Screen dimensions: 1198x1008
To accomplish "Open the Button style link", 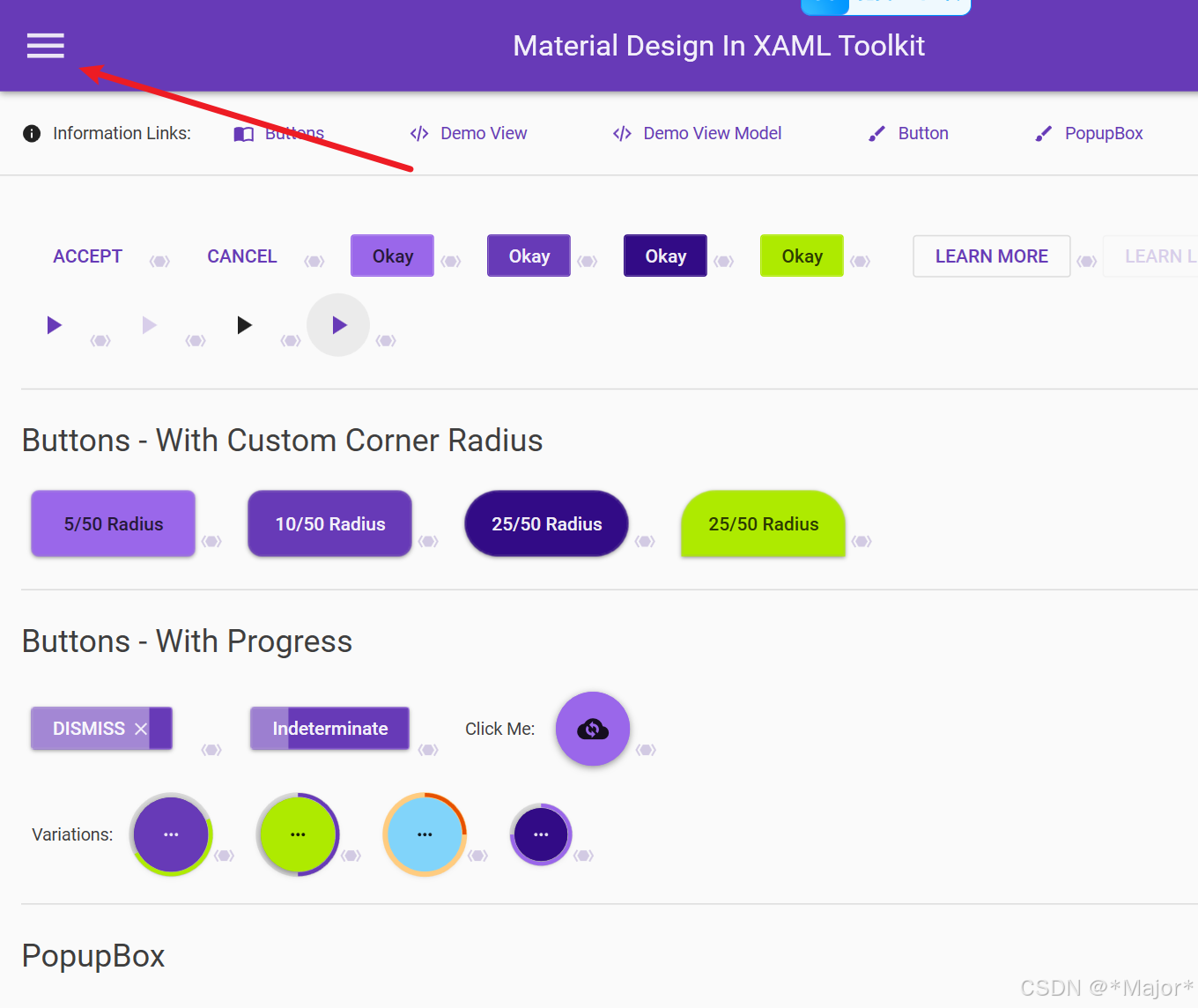I will pyautogui.click(x=908, y=134).
